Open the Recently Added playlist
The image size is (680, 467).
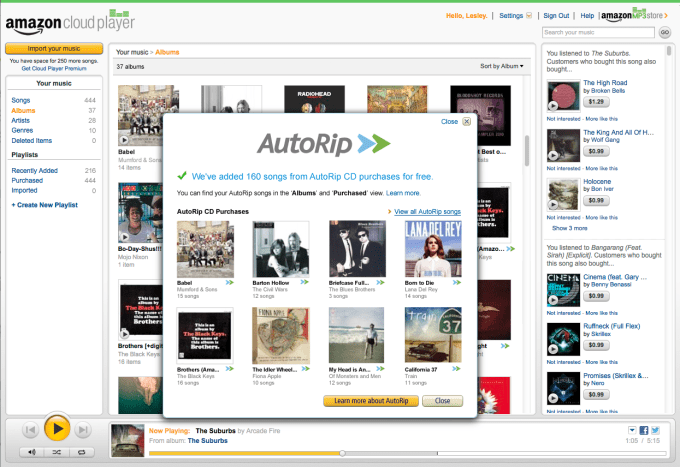[x=35, y=170]
